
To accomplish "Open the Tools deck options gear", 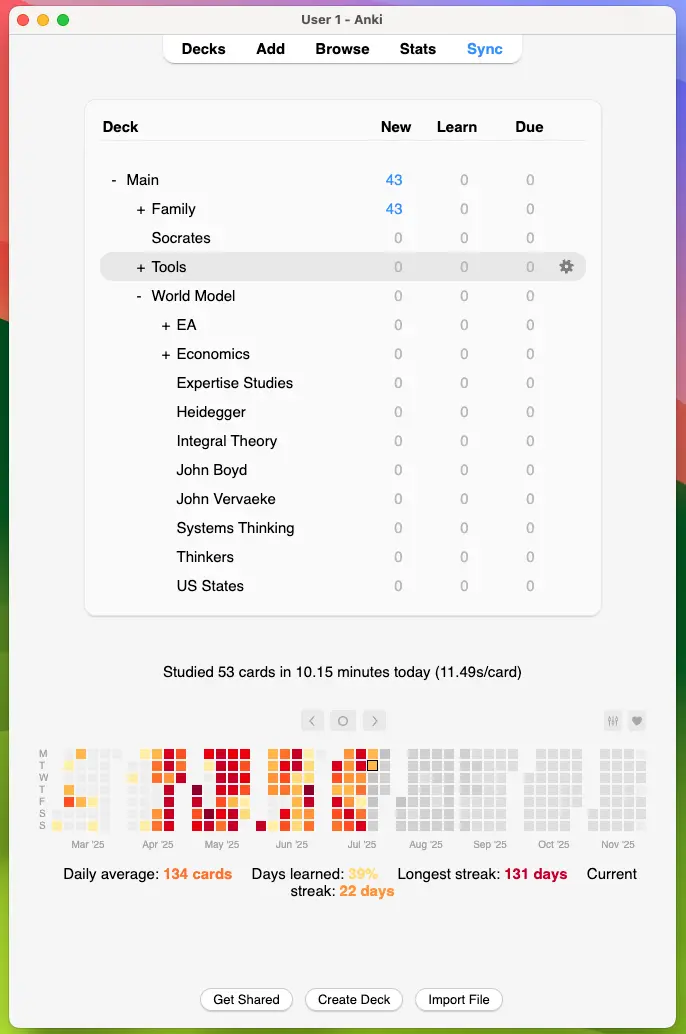I will (x=566, y=267).
